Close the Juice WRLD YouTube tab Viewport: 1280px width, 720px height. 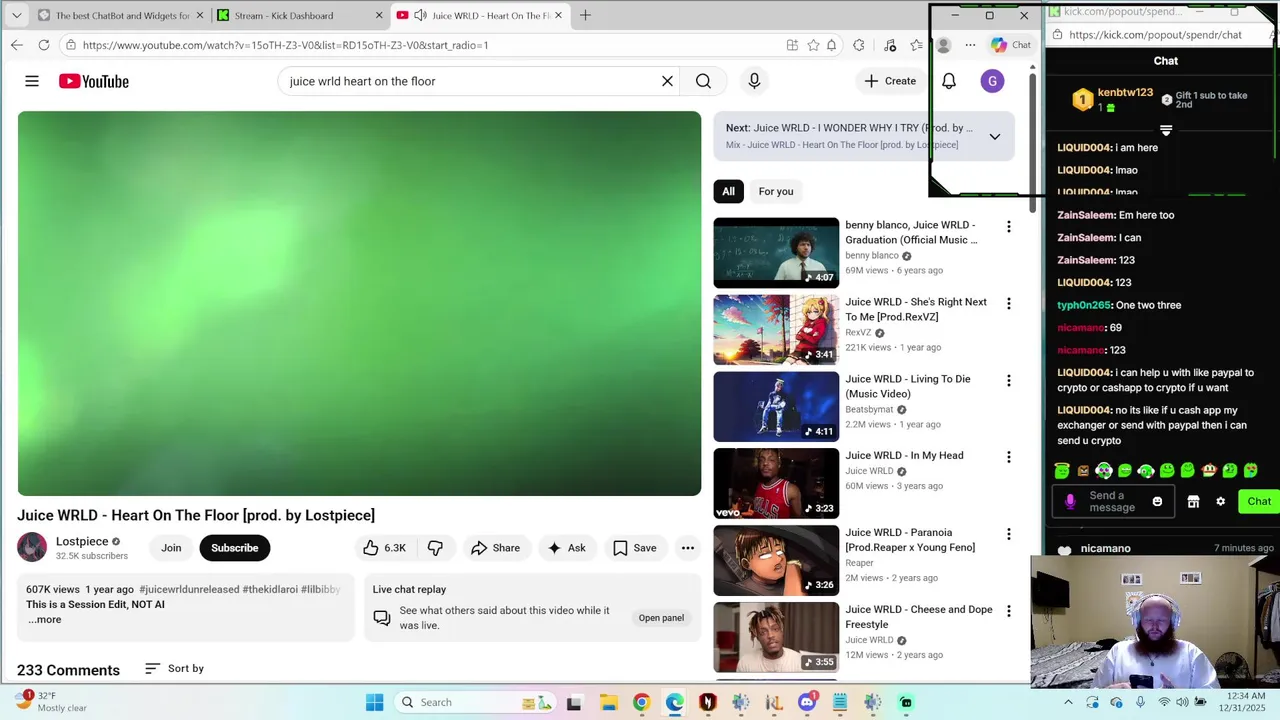(559, 15)
